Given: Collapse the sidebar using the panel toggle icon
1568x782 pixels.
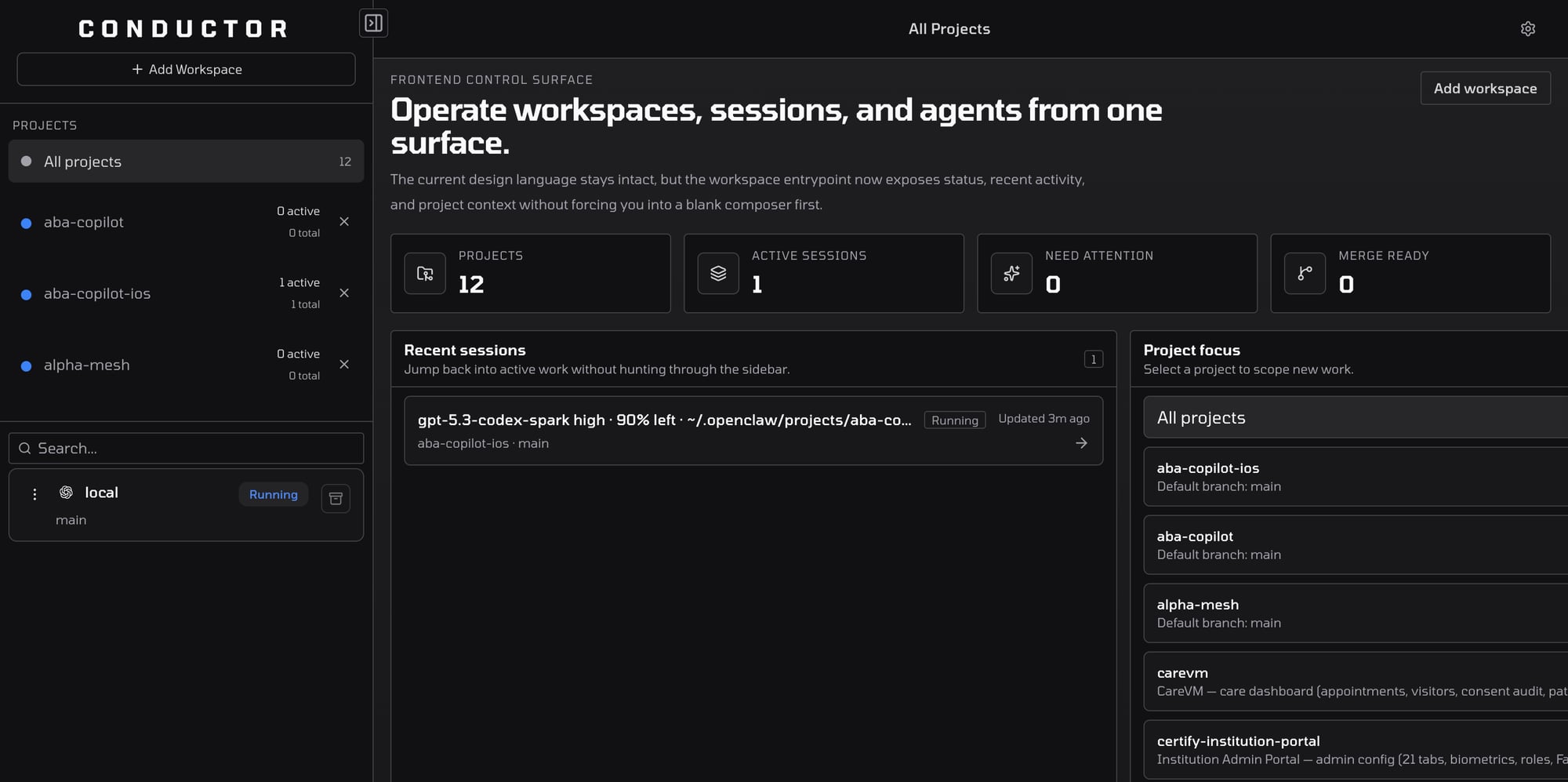Looking at the screenshot, I should (373, 24).
